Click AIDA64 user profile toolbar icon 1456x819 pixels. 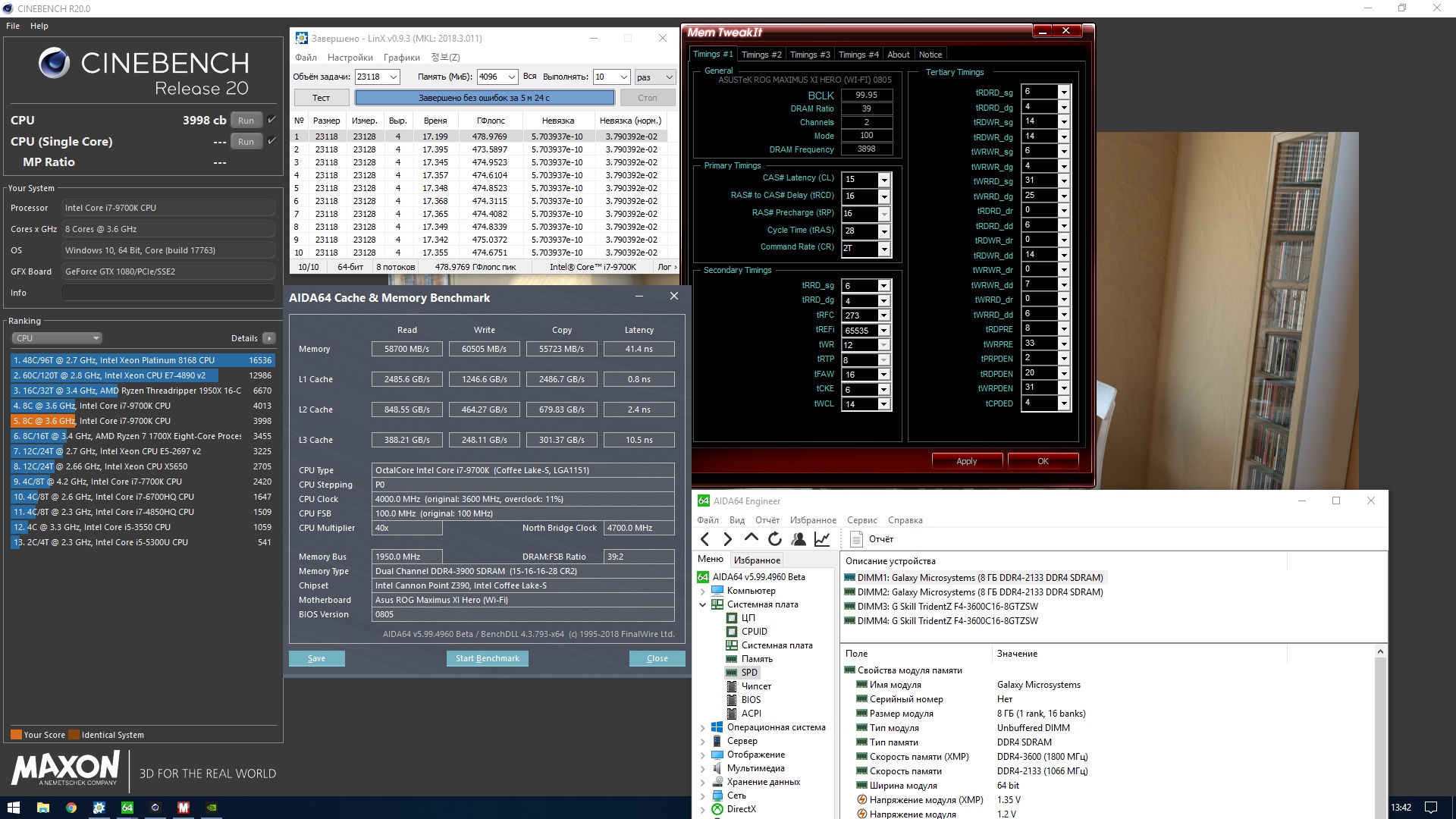coord(798,539)
